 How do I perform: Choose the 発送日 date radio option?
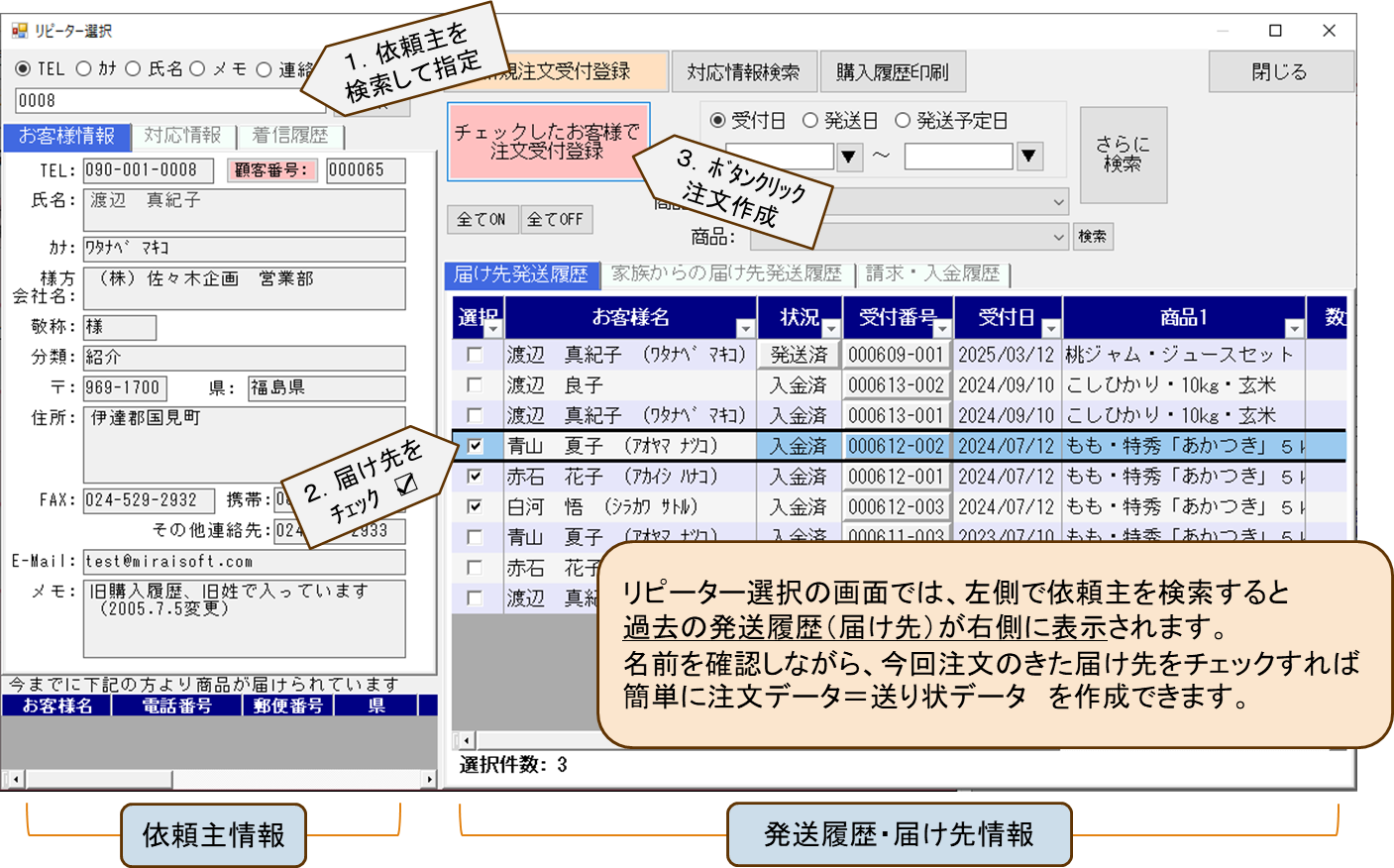pyautogui.click(x=810, y=121)
